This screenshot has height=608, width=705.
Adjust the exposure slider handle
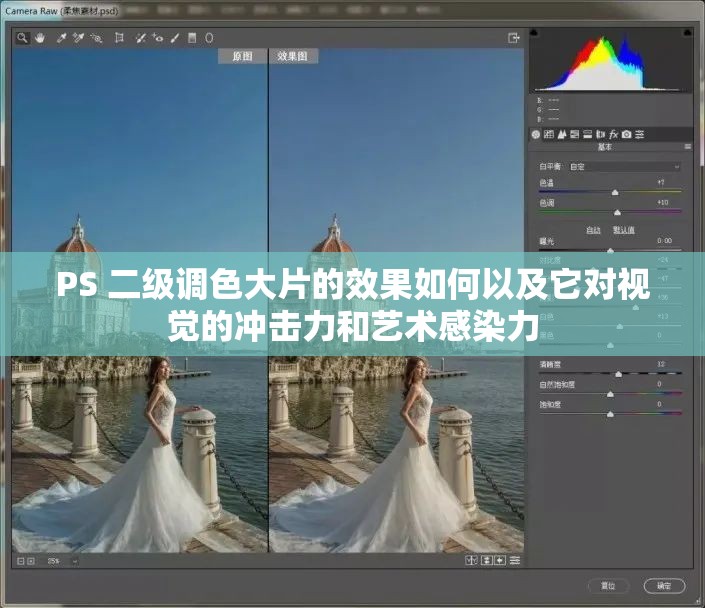[610, 250]
